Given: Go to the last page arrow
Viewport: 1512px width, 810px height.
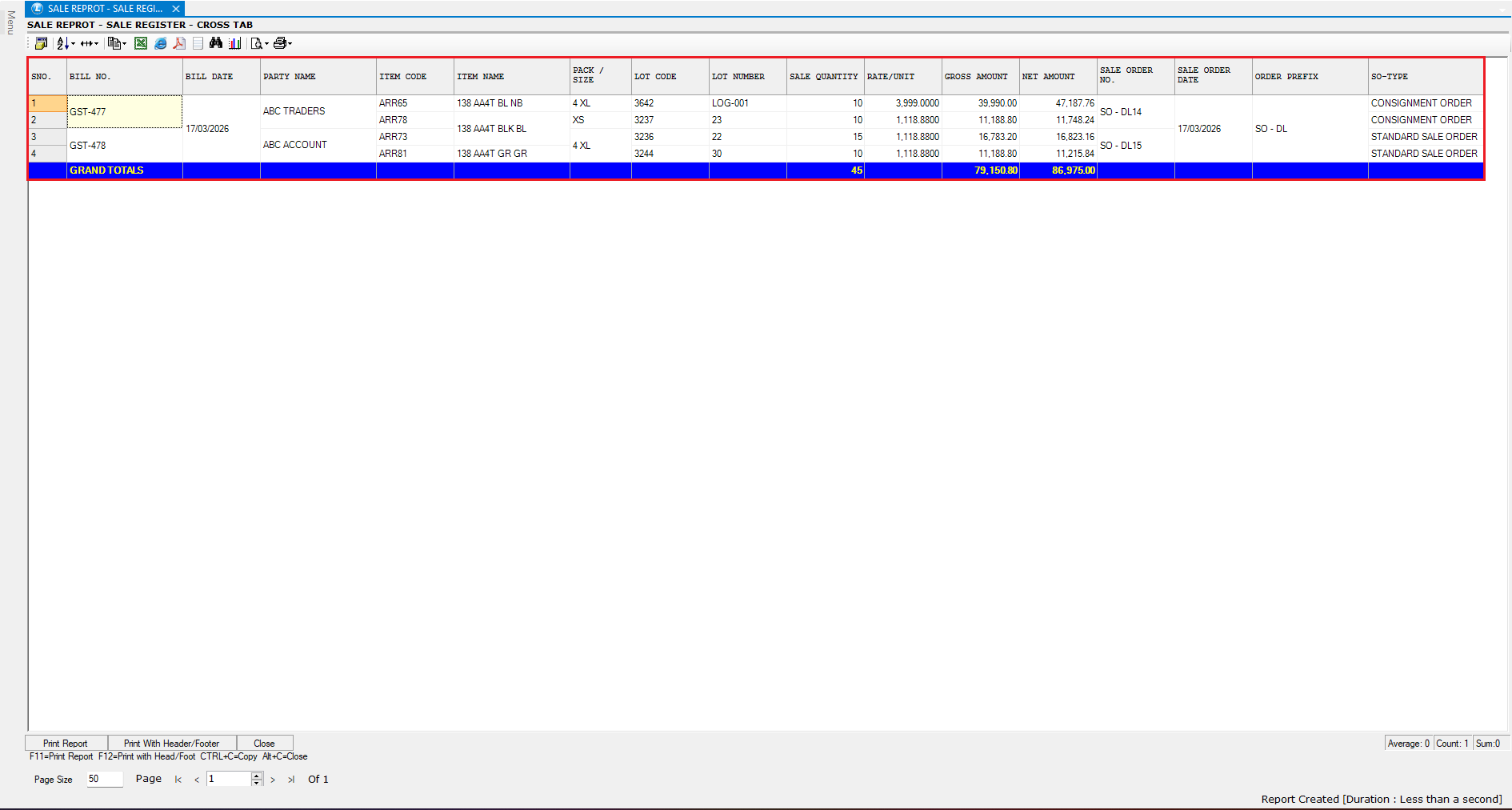Looking at the screenshot, I should pyautogui.click(x=291, y=780).
